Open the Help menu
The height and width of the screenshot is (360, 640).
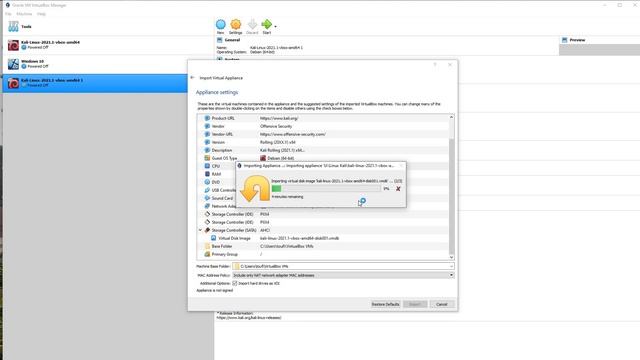coord(41,14)
